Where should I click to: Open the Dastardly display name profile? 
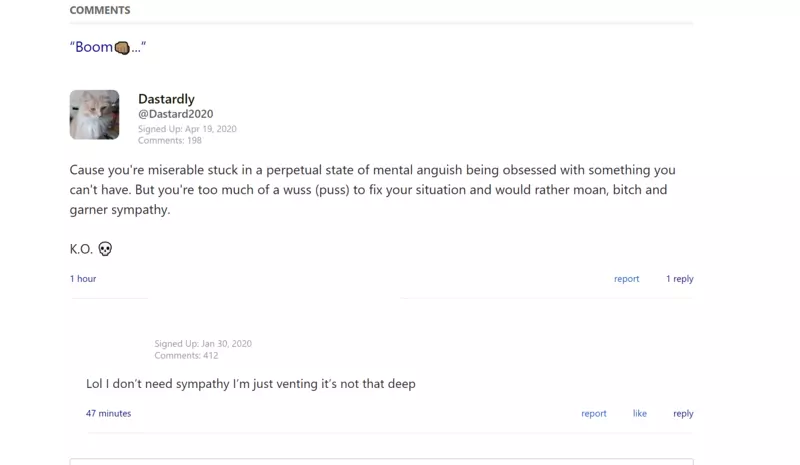point(166,99)
